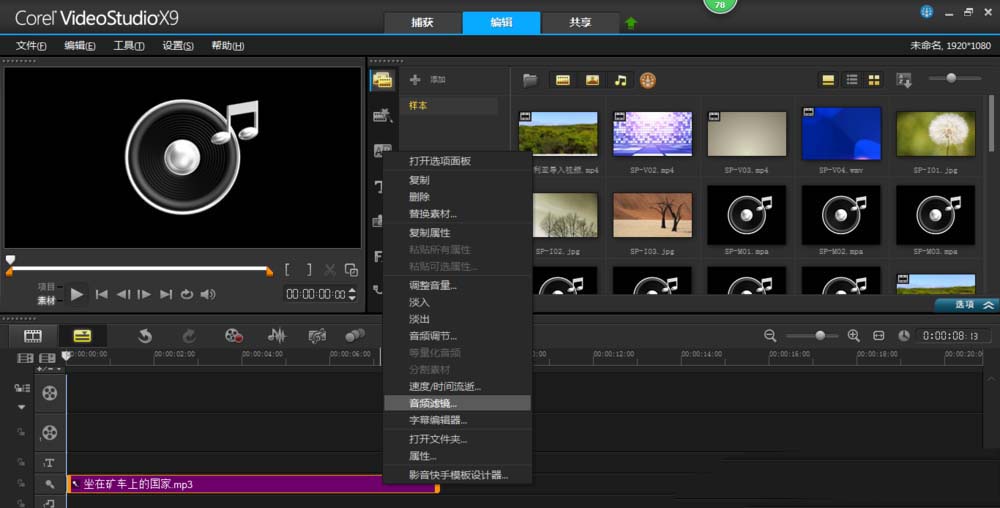
Task: Switch to Storyboard view icon
Action: coord(33,336)
